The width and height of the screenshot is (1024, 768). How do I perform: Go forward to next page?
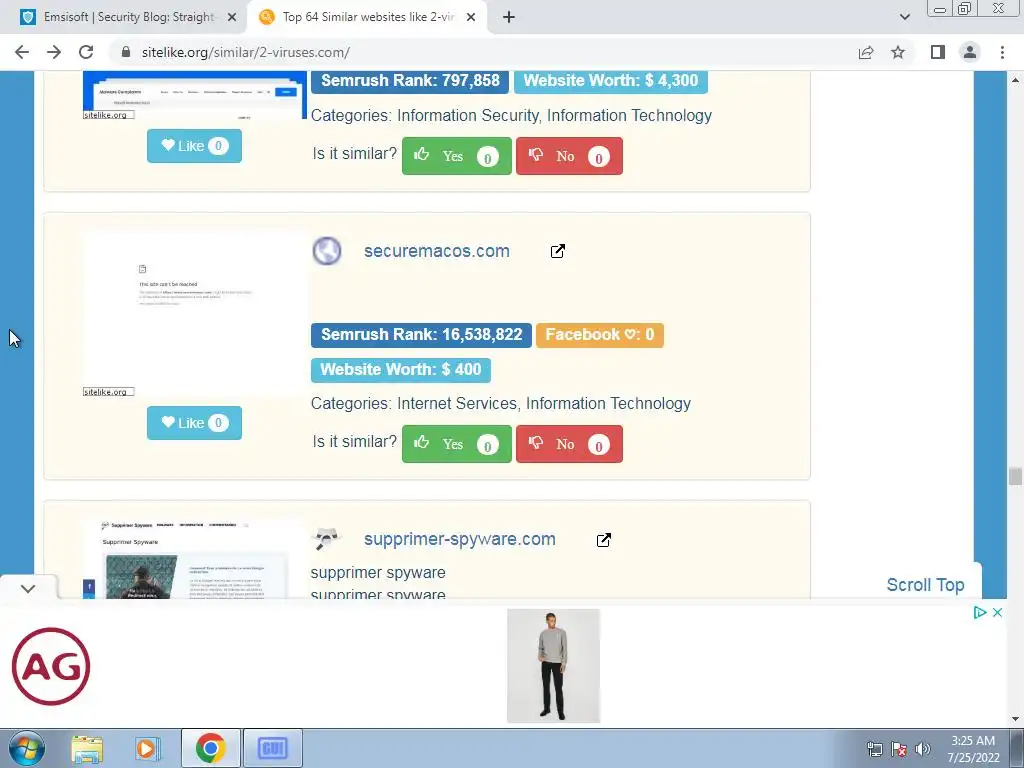pyautogui.click(x=54, y=52)
